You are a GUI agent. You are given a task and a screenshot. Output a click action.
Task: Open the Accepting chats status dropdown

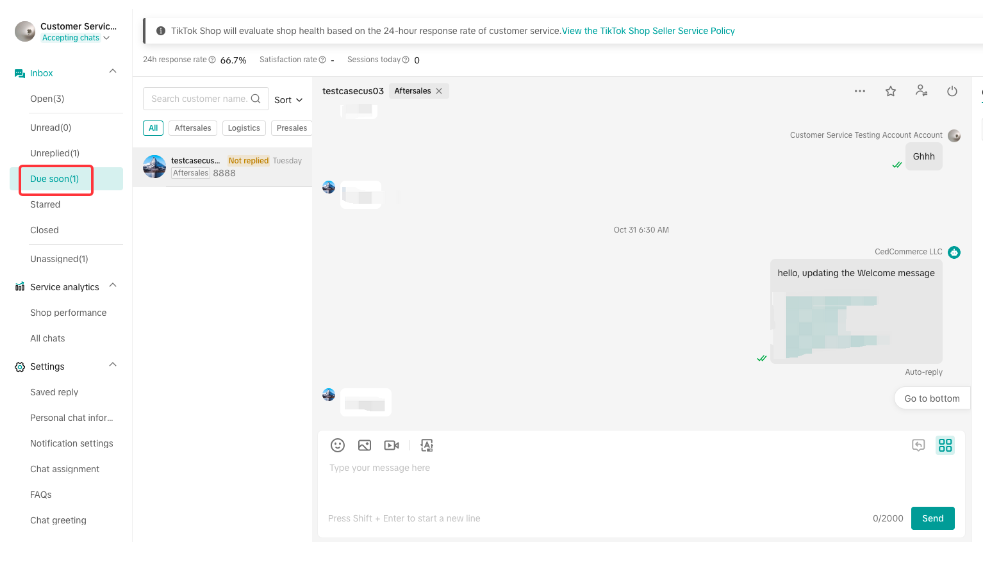point(76,38)
